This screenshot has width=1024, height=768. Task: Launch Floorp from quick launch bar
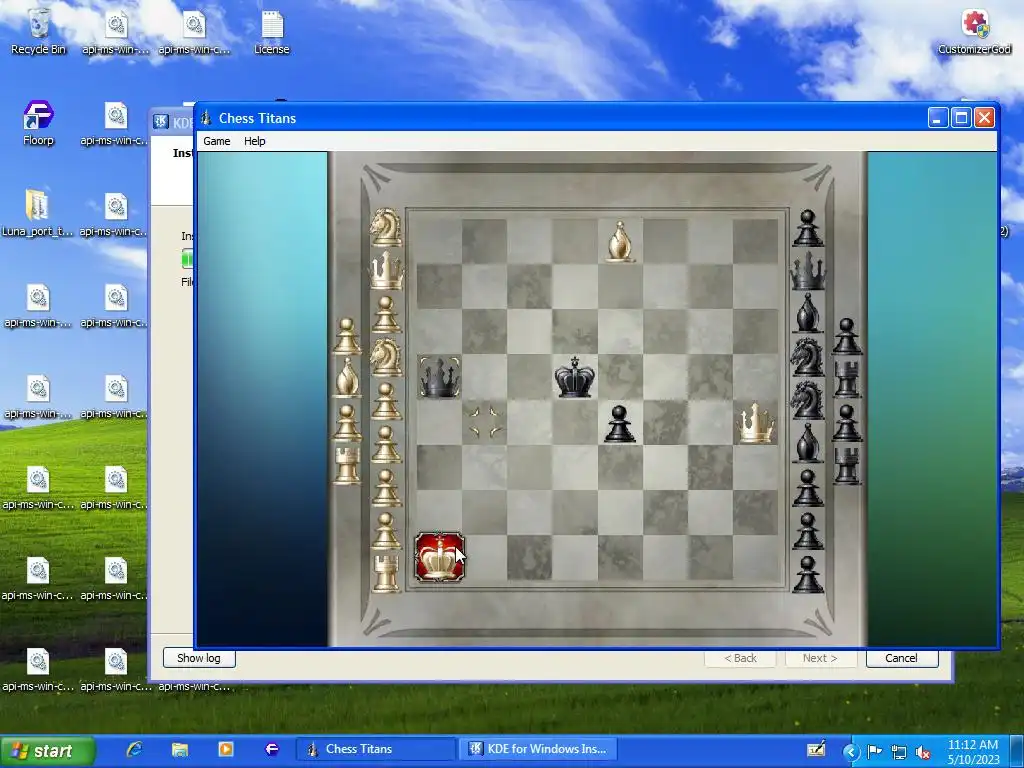[x=271, y=749]
